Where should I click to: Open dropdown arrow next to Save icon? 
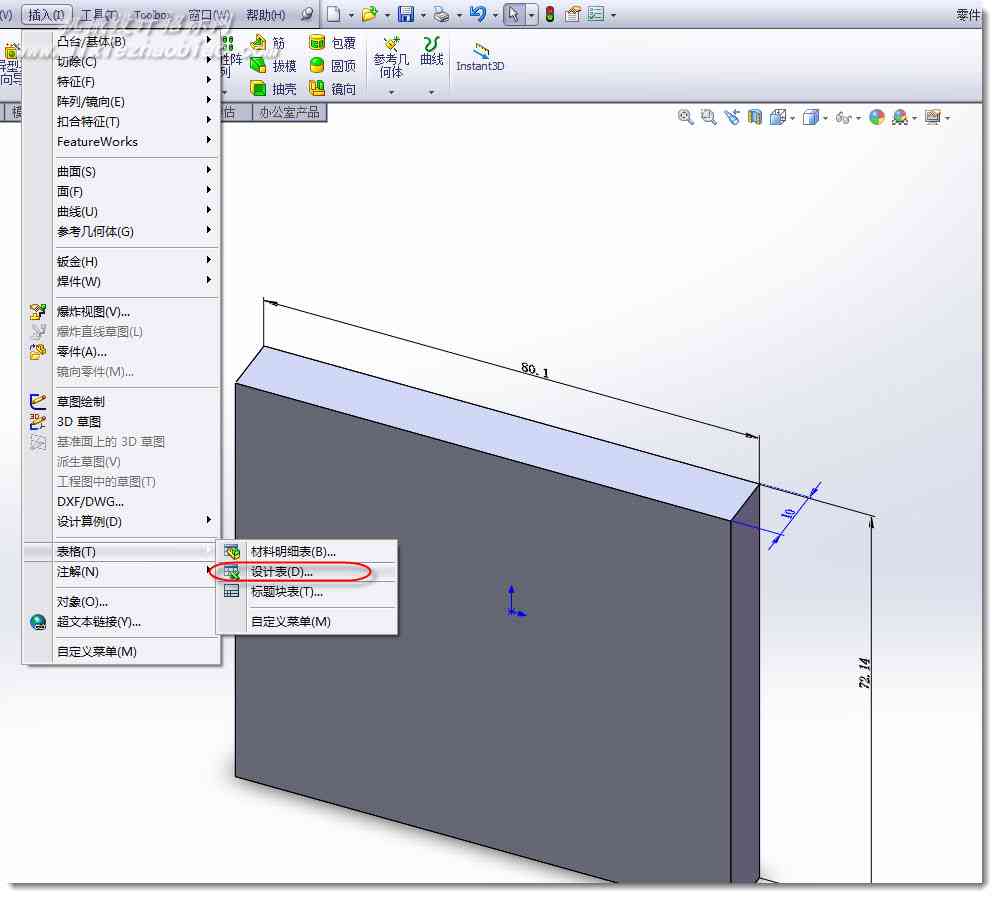tap(423, 15)
